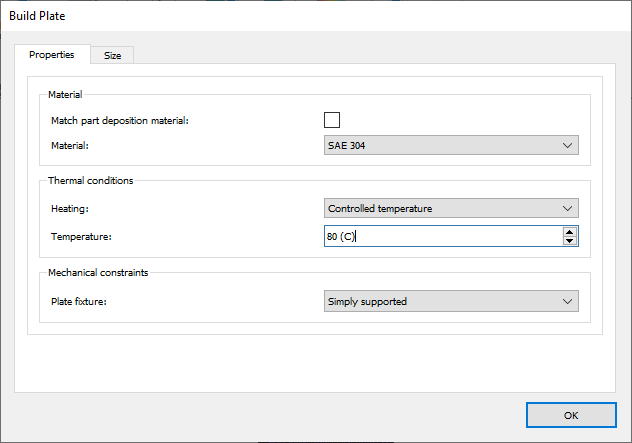
Task: Click the chevron arrow on Material combo box
Action: tap(568, 146)
